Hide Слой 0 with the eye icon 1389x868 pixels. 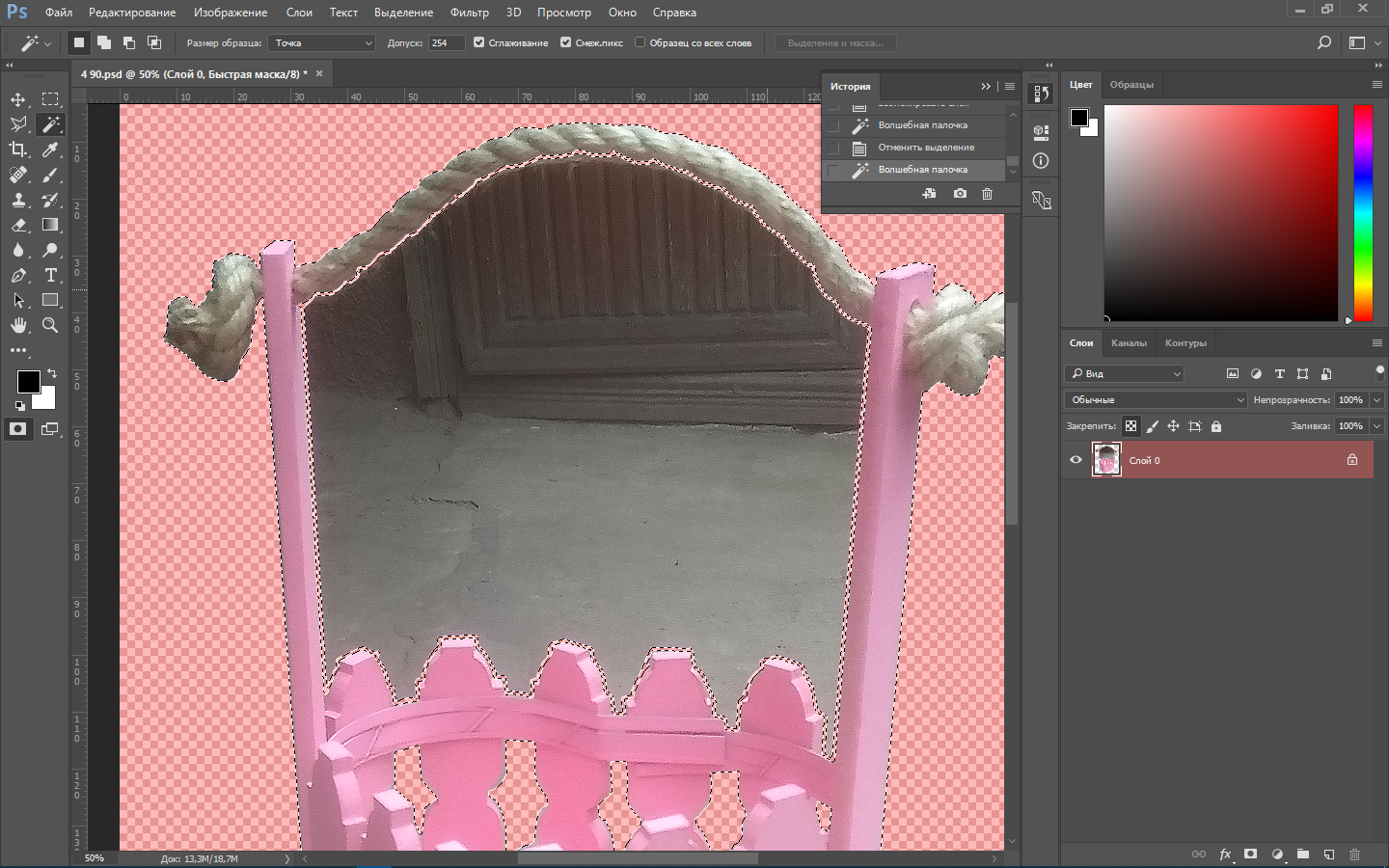1076,460
